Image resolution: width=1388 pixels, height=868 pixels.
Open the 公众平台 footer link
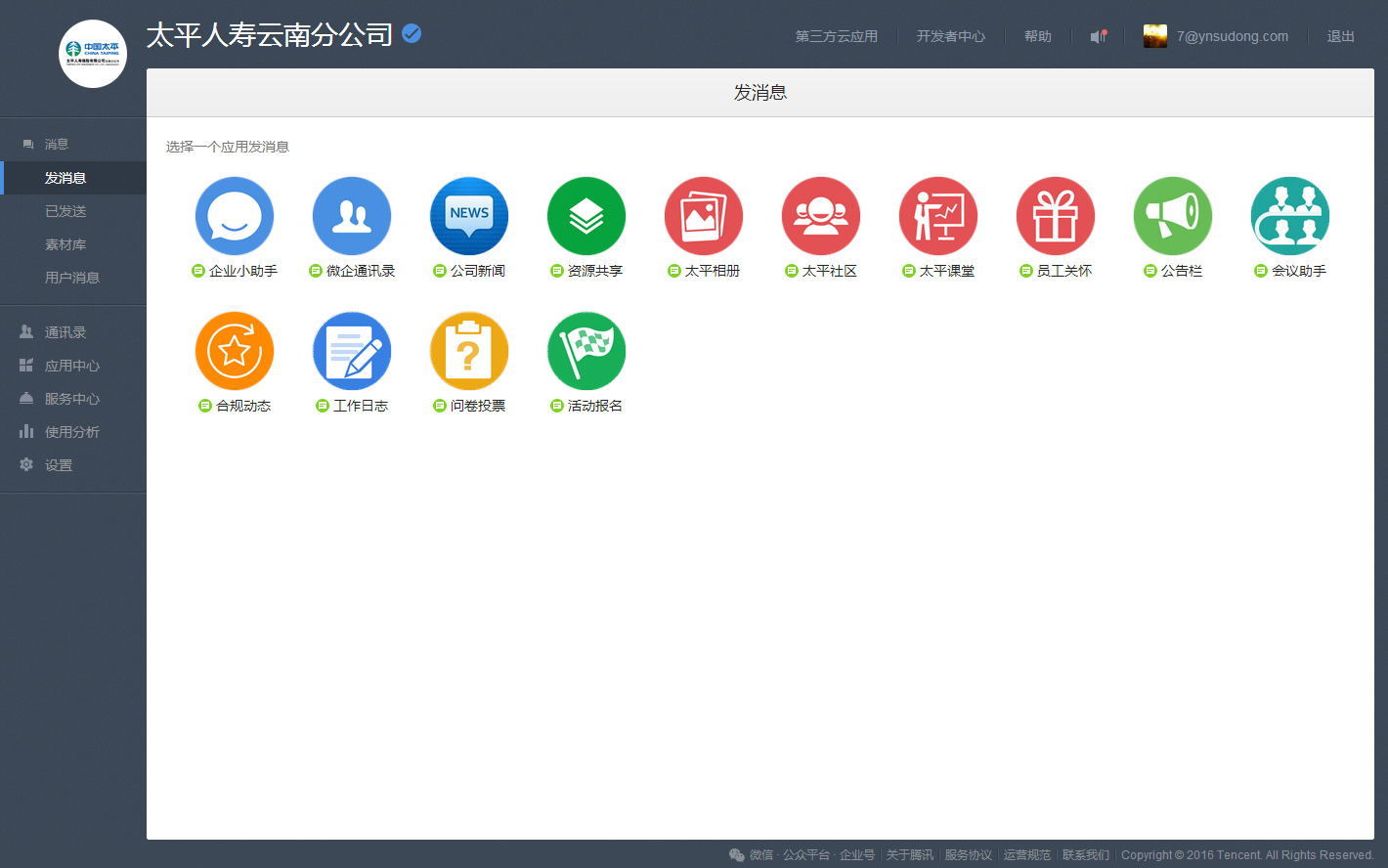(x=806, y=855)
